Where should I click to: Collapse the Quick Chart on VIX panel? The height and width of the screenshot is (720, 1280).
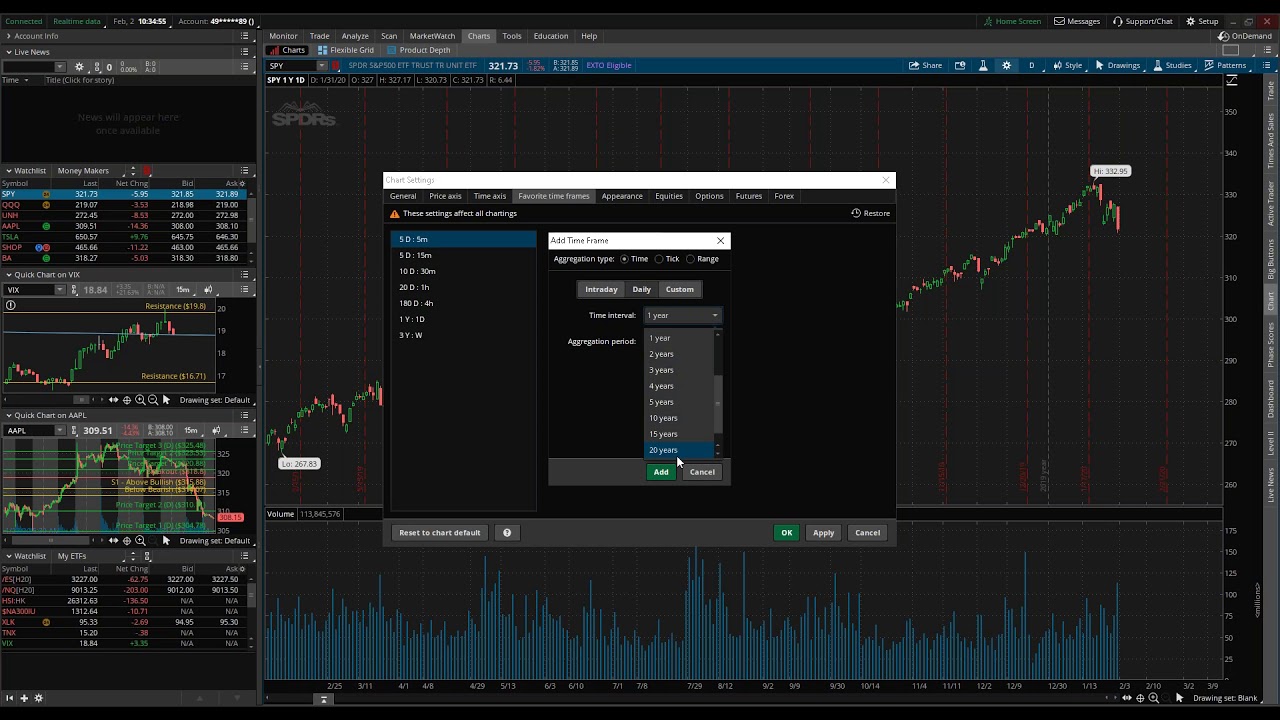(8, 275)
